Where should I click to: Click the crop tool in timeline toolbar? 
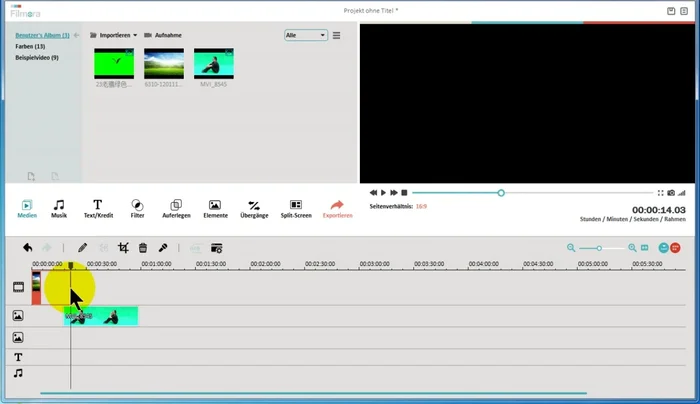pos(123,247)
